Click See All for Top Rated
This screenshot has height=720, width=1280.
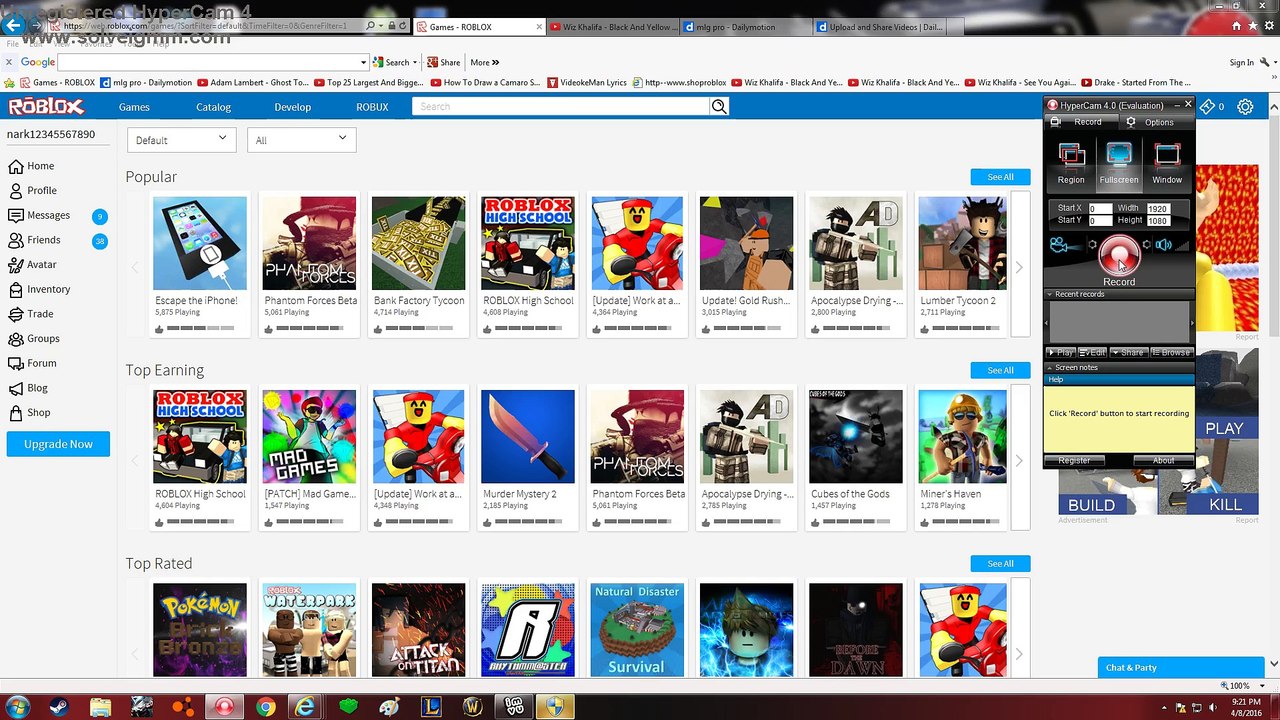tap(1000, 564)
